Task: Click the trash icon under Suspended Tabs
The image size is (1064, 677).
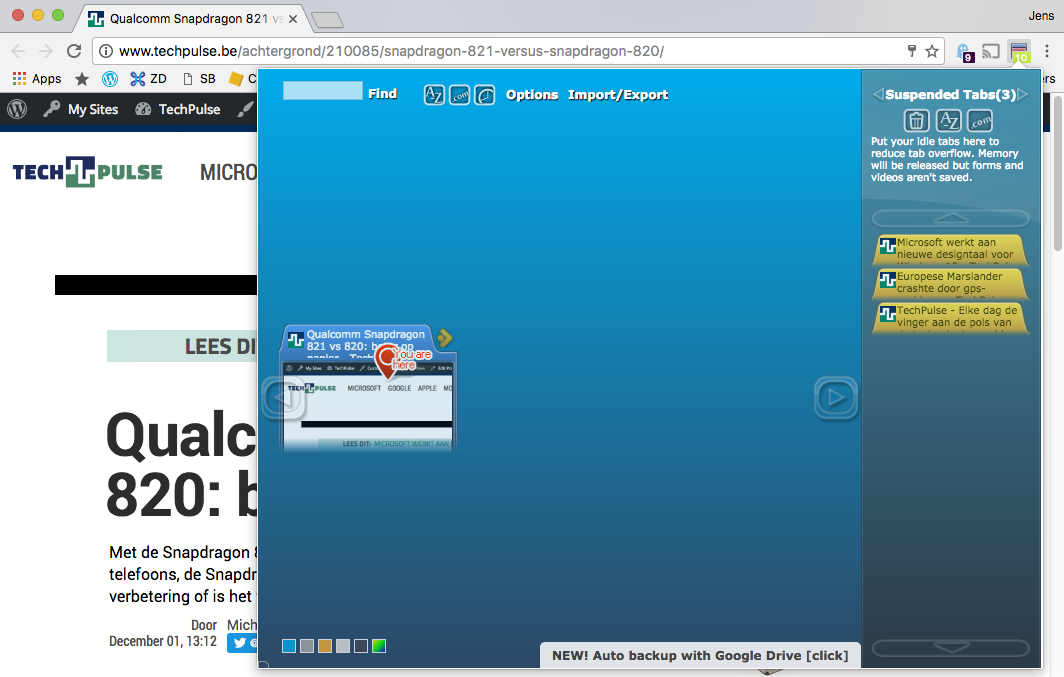Action: pos(916,121)
